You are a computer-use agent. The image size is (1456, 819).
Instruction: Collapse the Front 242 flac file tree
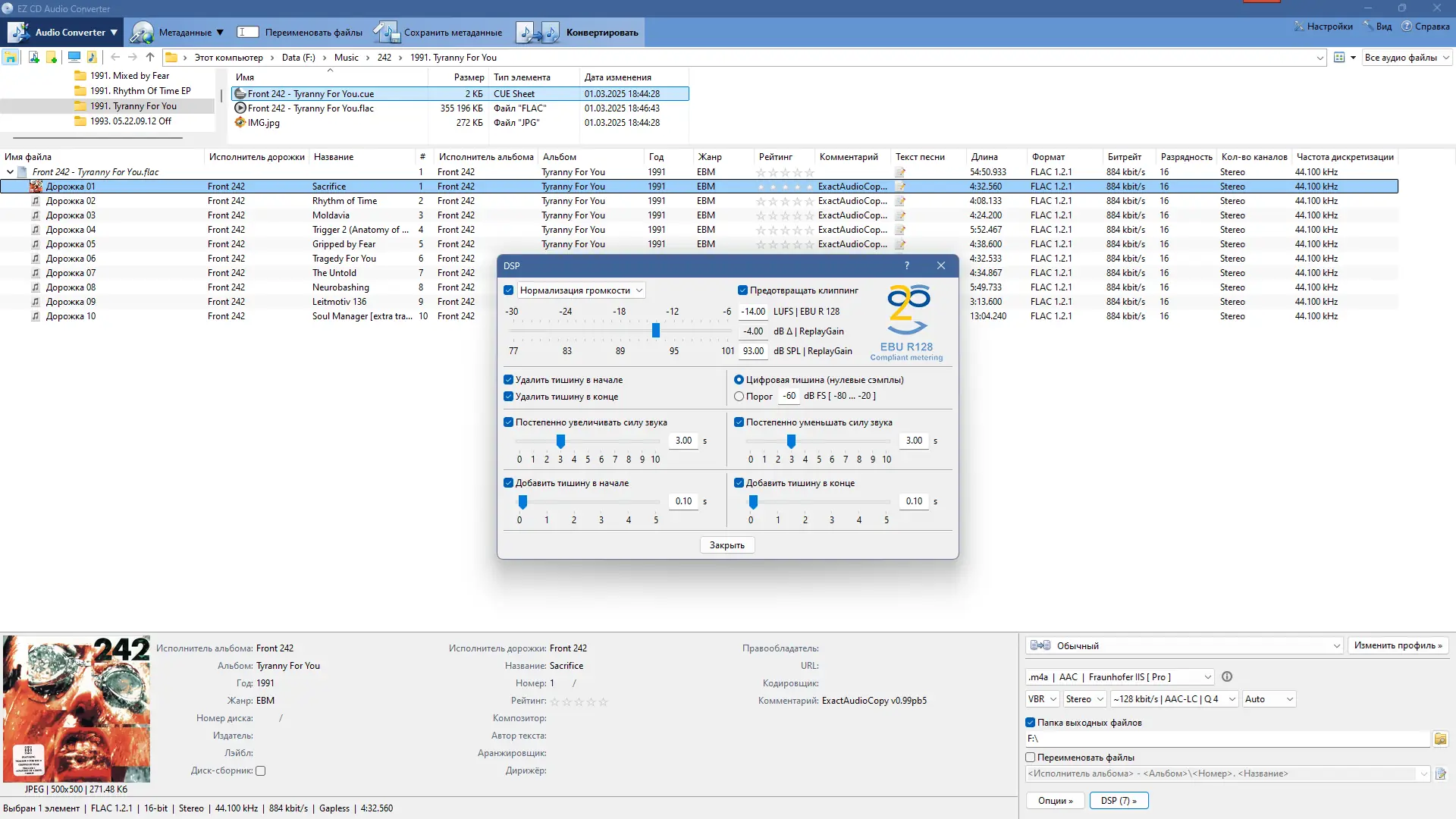coord(10,172)
